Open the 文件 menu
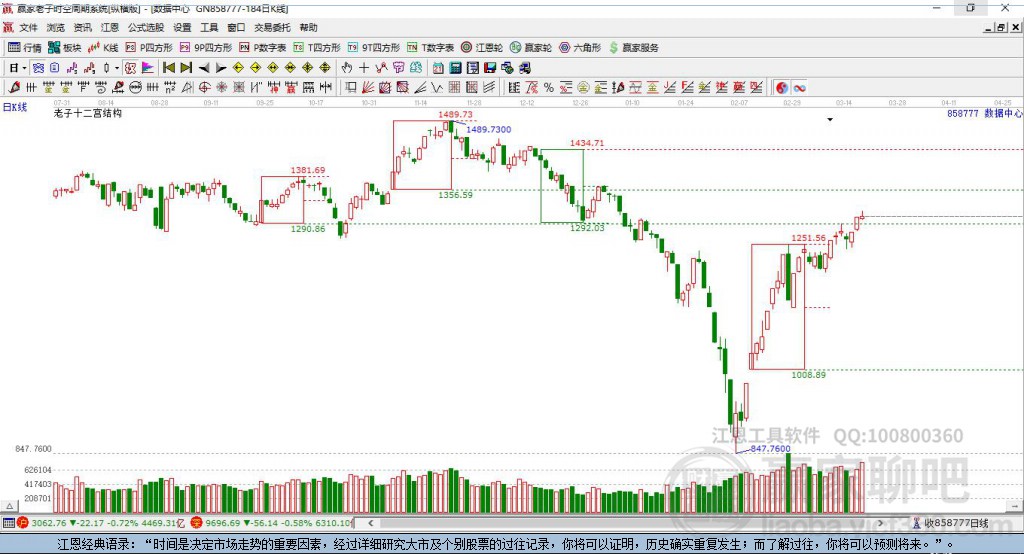Screen dimensions: 1024x554 click(28, 27)
